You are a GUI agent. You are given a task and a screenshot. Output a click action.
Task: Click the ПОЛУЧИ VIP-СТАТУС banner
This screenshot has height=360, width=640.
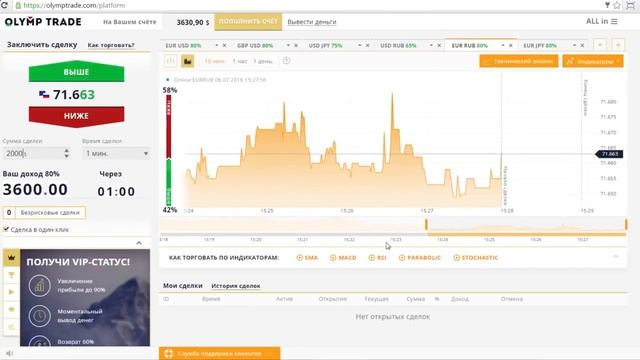(x=85, y=298)
